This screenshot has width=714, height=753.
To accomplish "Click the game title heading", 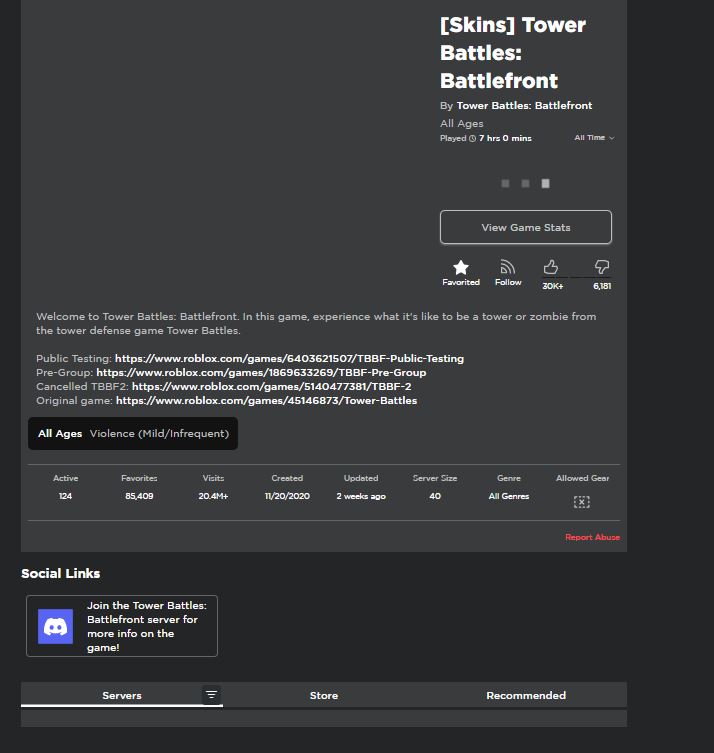I will 513,53.
